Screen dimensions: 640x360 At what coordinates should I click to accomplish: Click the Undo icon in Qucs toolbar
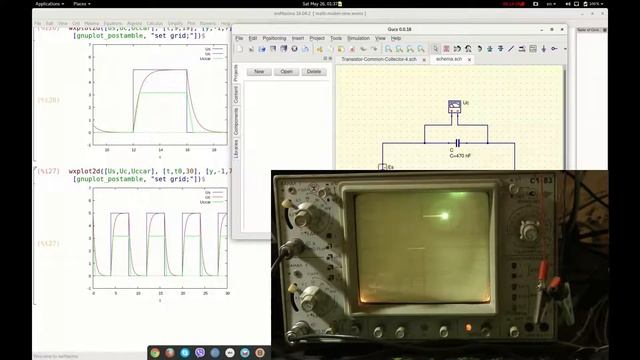[x=363, y=49]
